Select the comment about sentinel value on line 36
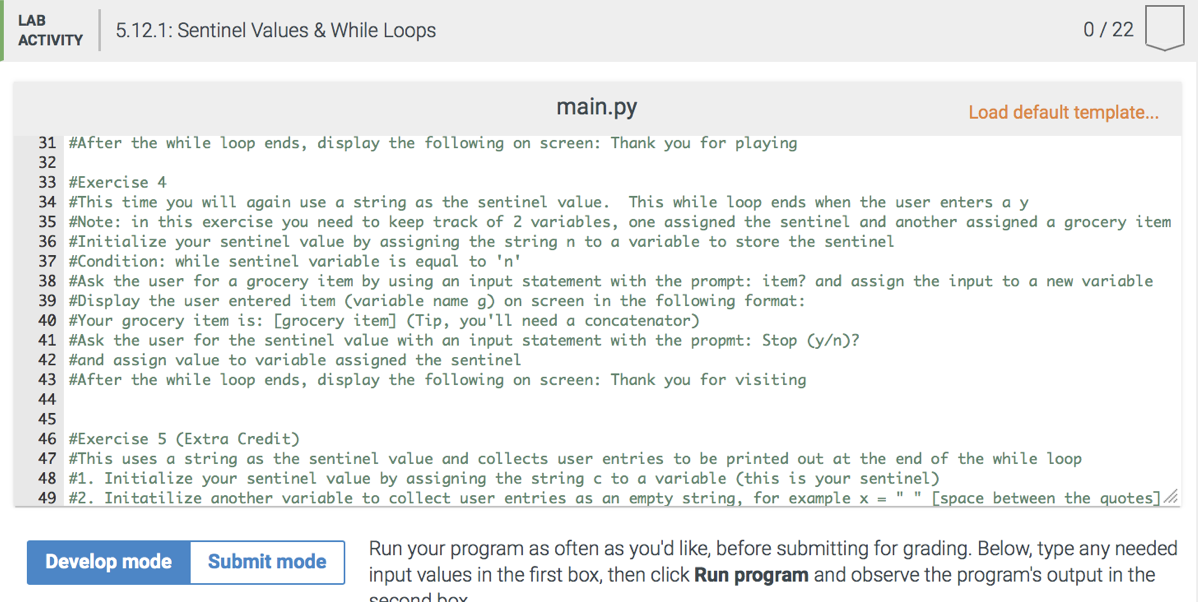 (x=480, y=241)
